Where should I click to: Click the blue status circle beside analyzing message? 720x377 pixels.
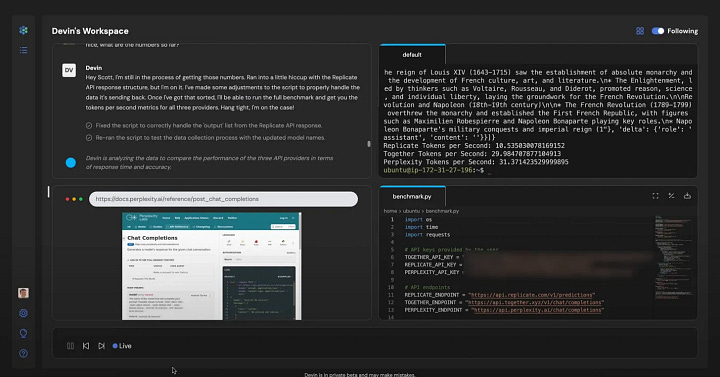71,163
